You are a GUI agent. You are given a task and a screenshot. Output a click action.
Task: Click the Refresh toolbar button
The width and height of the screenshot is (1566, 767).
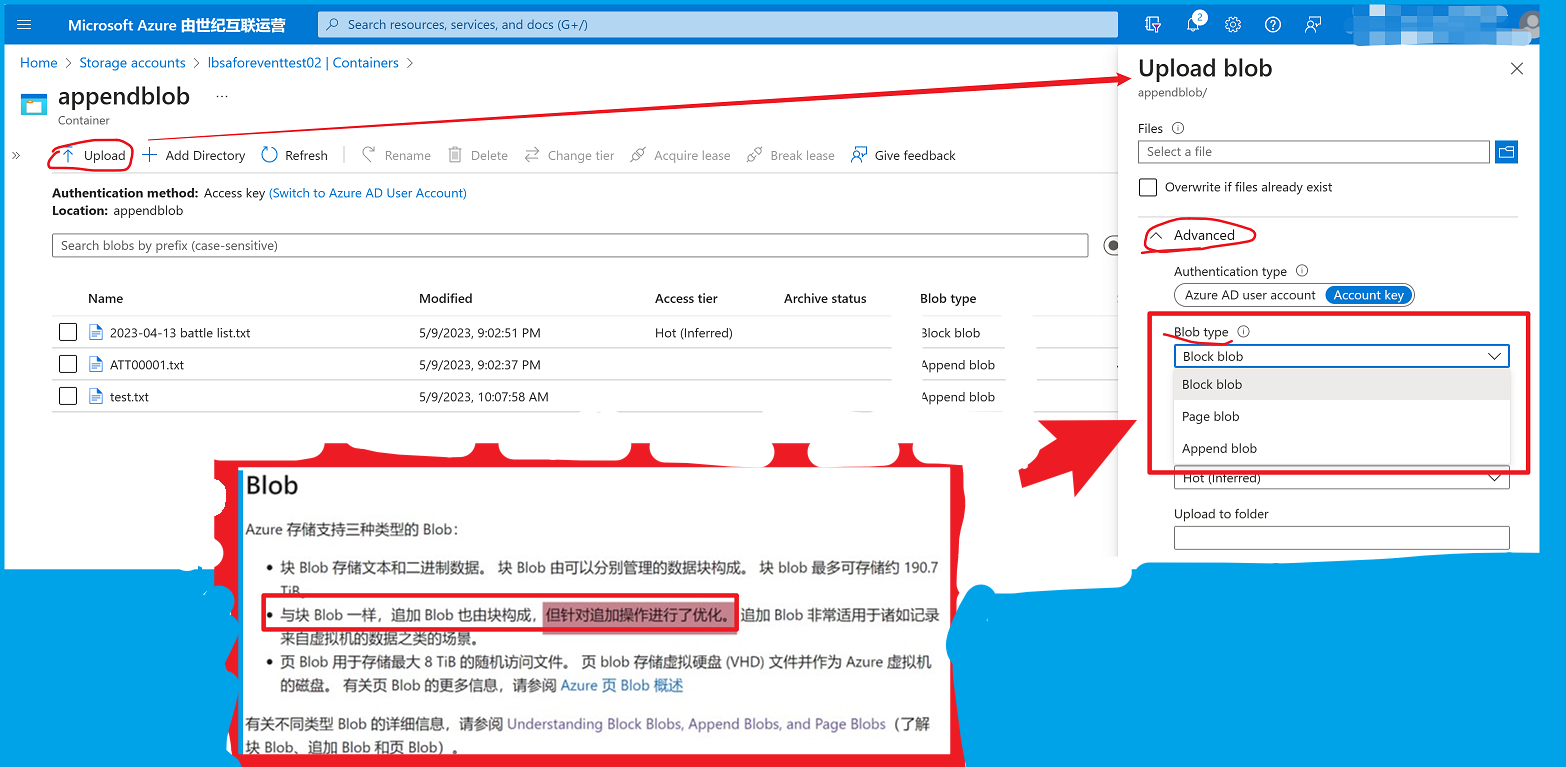point(295,155)
